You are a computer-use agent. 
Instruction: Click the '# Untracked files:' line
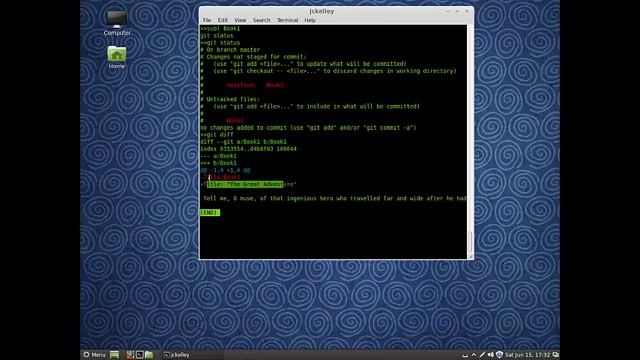(230, 99)
